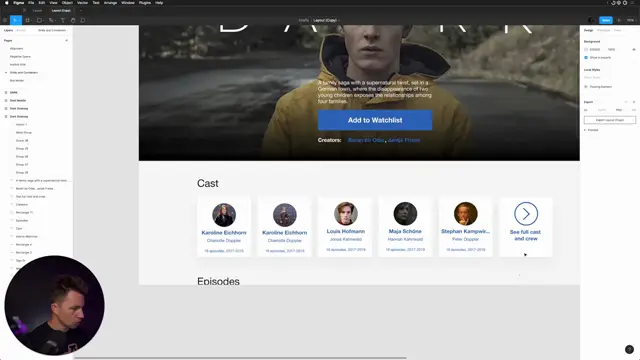Open the Figma main menu icon
Image resolution: width=640 pixels, height=360 pixels.
[x=5, y=20]
